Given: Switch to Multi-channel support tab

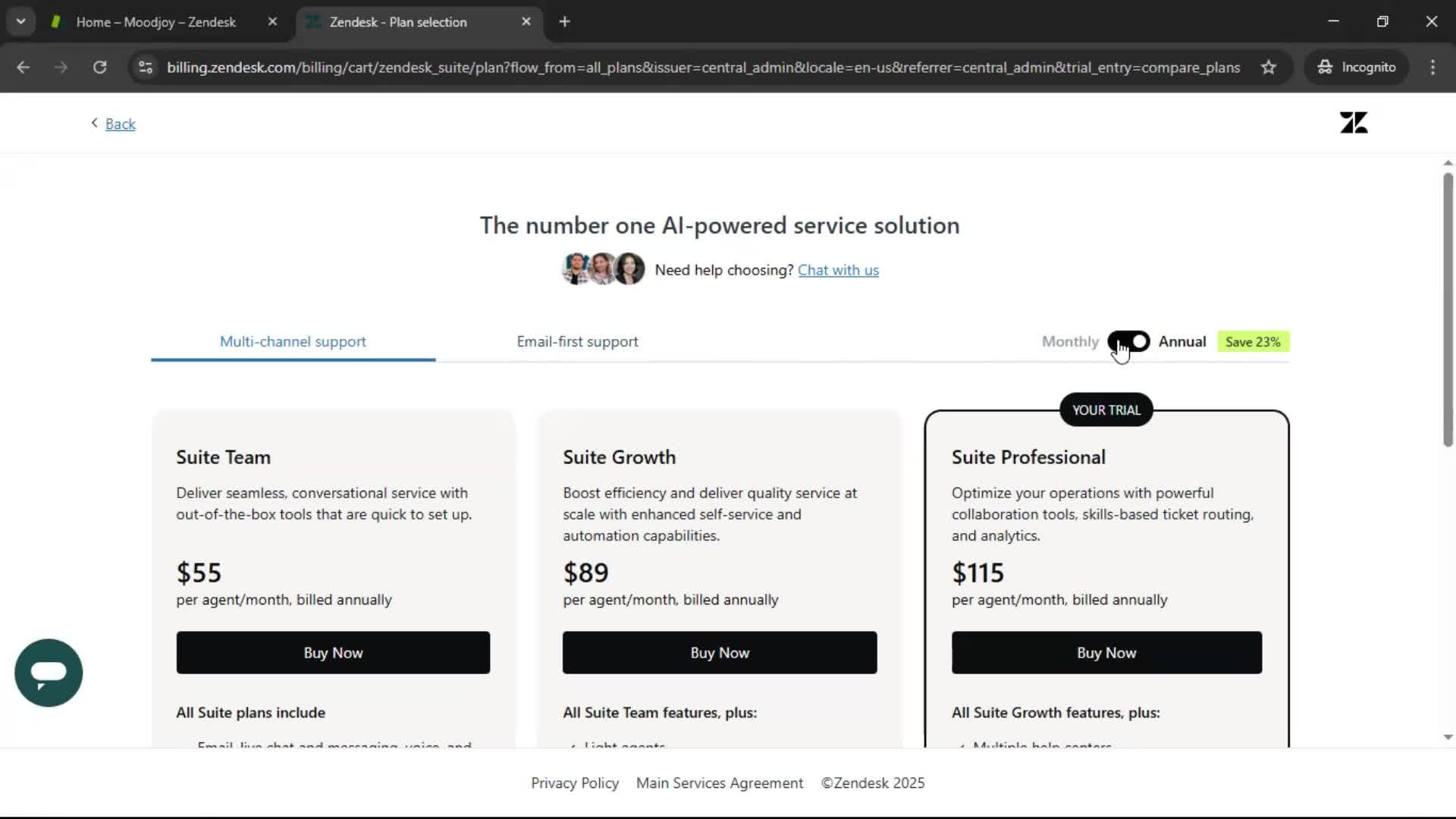Looking at the screenshot, I should pyautogui.click(x=293, y=342).
